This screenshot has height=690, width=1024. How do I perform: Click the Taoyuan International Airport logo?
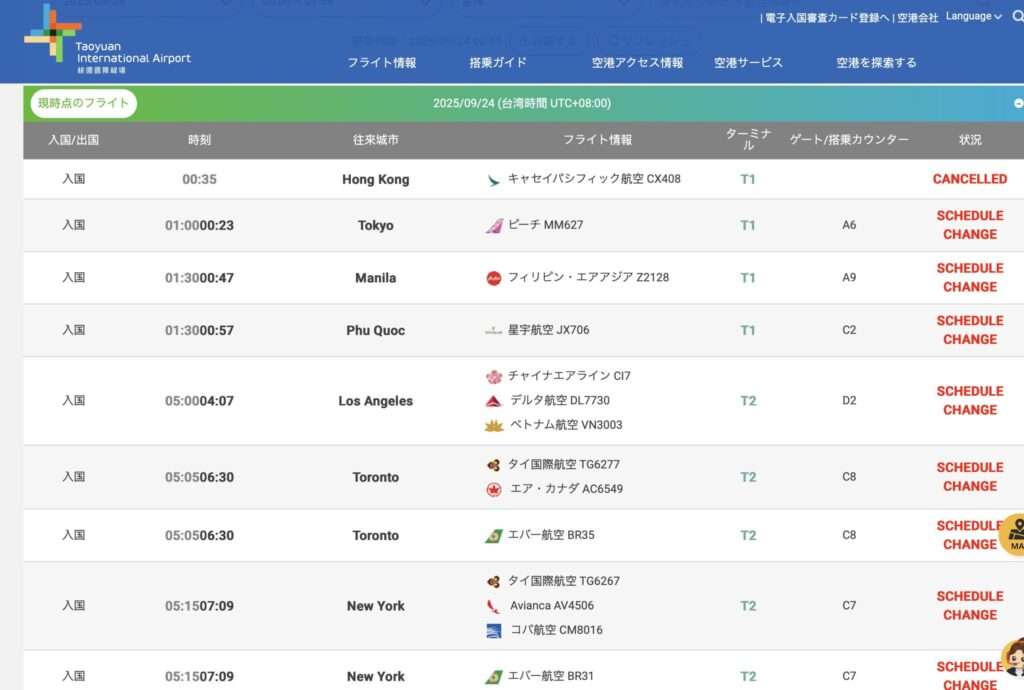107,39
